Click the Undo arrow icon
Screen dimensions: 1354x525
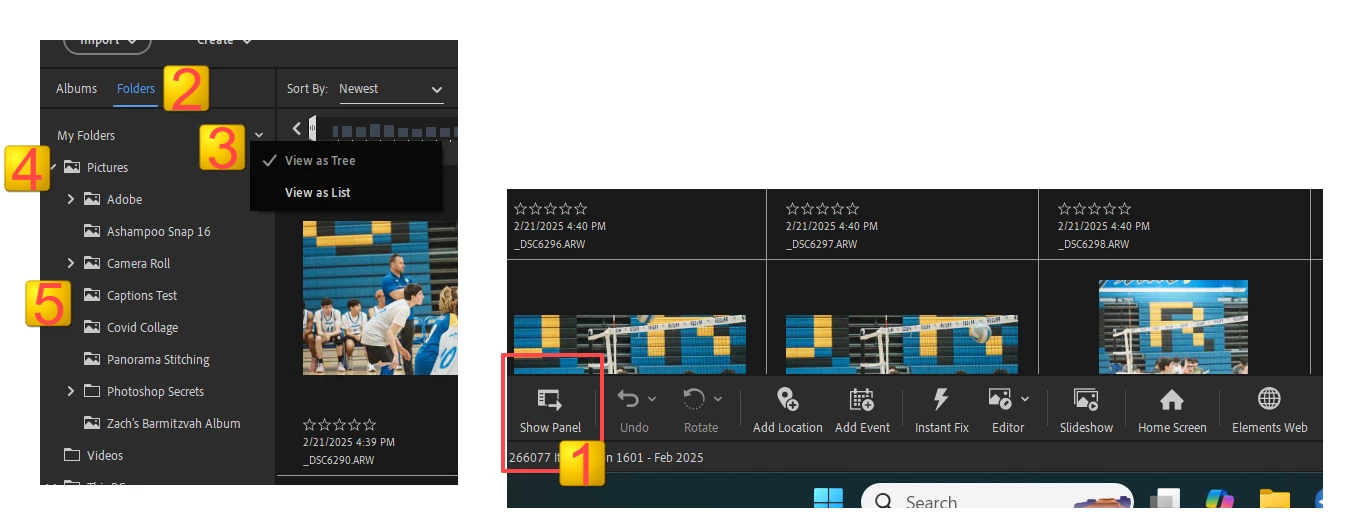[x=628, y=399]
